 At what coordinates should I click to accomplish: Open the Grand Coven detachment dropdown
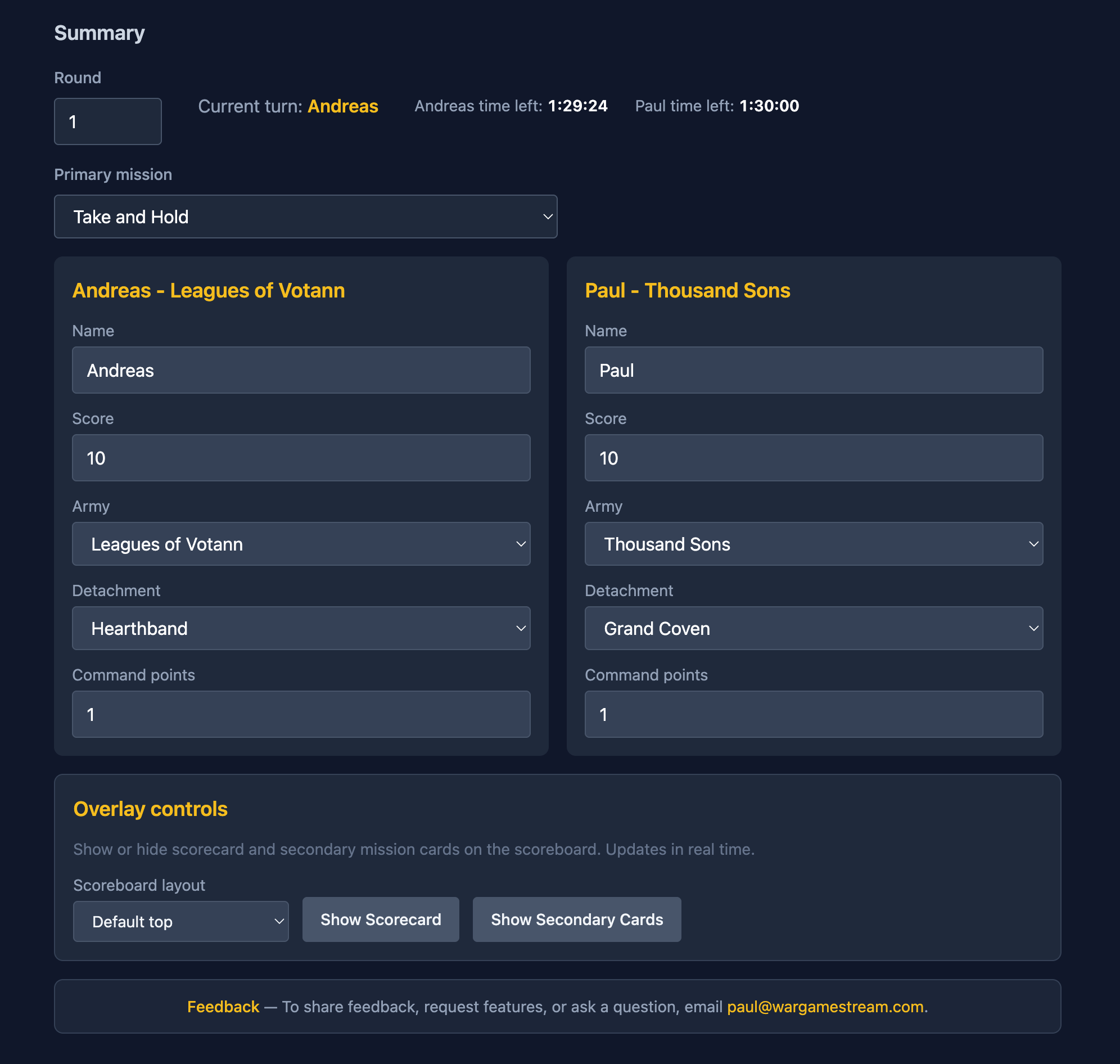(813, 628)
